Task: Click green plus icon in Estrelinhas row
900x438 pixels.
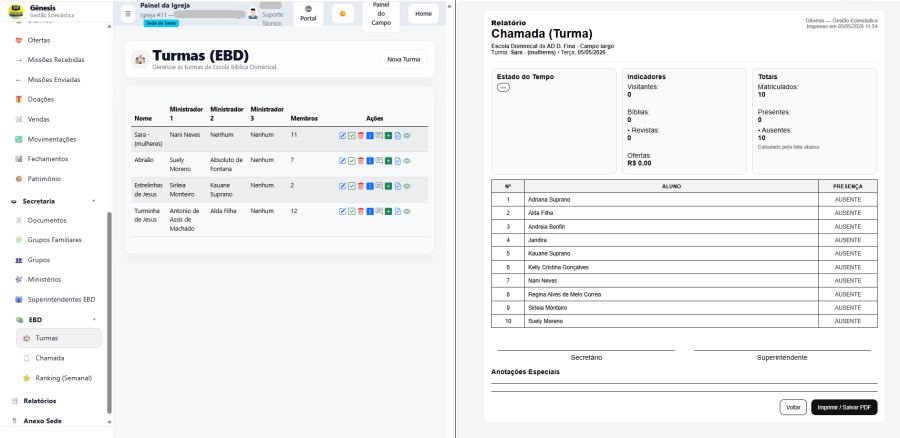Action: click(x=389, y=186)
